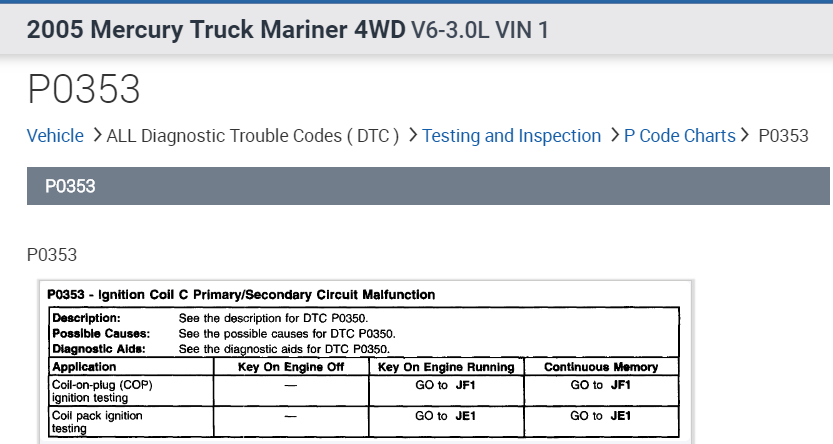The image size is (833, 444).
Task: Select ALL Diagnostic Trouble Codes breadcrumb text
Action: 253,136
